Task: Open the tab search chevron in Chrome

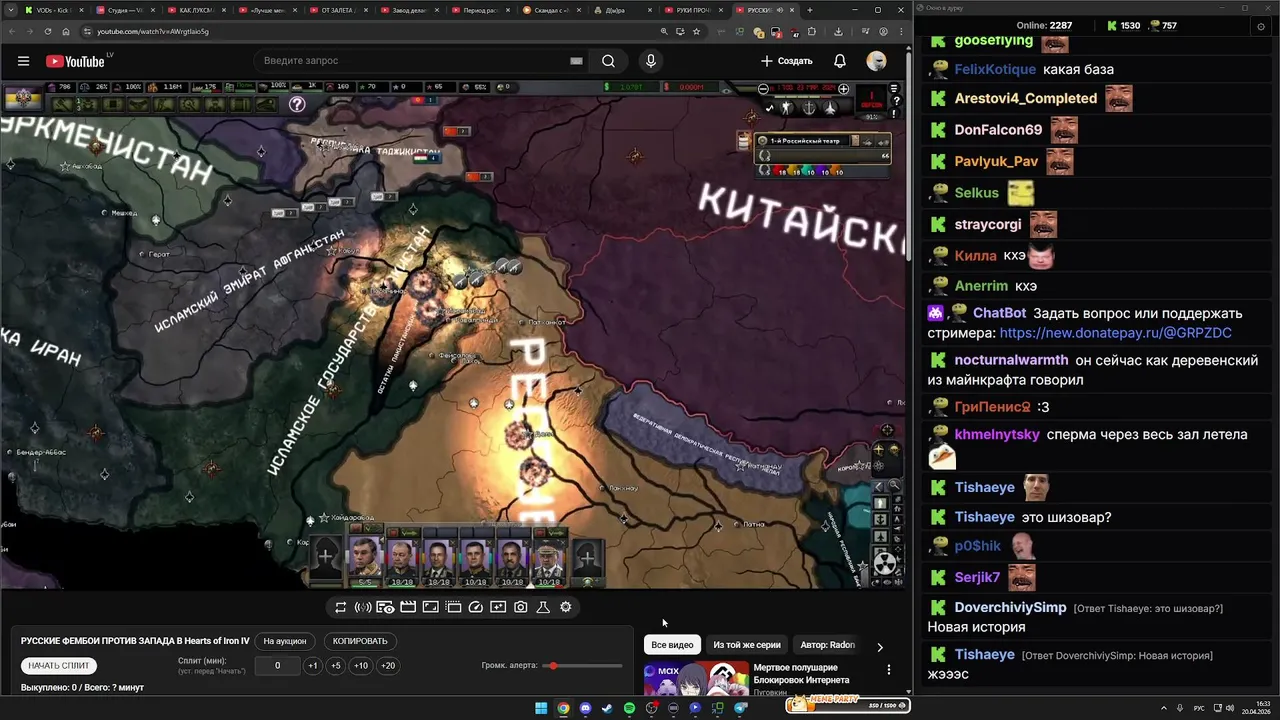Action: 10,10
